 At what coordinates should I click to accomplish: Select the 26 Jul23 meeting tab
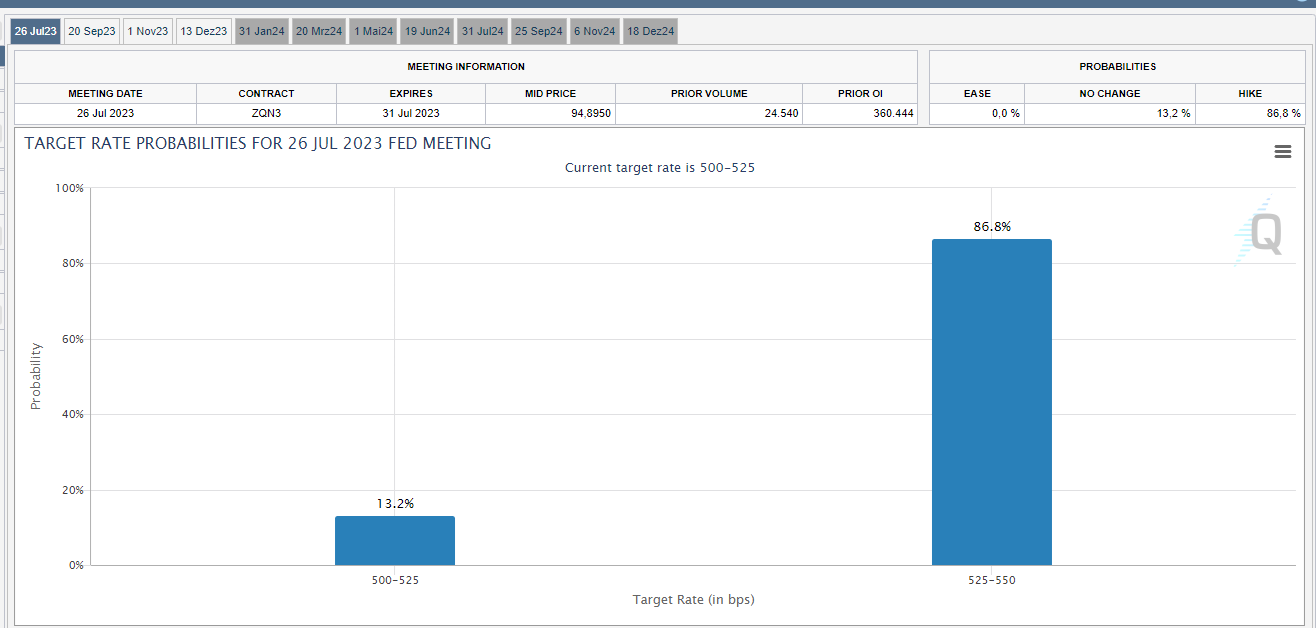pos(35,32)
